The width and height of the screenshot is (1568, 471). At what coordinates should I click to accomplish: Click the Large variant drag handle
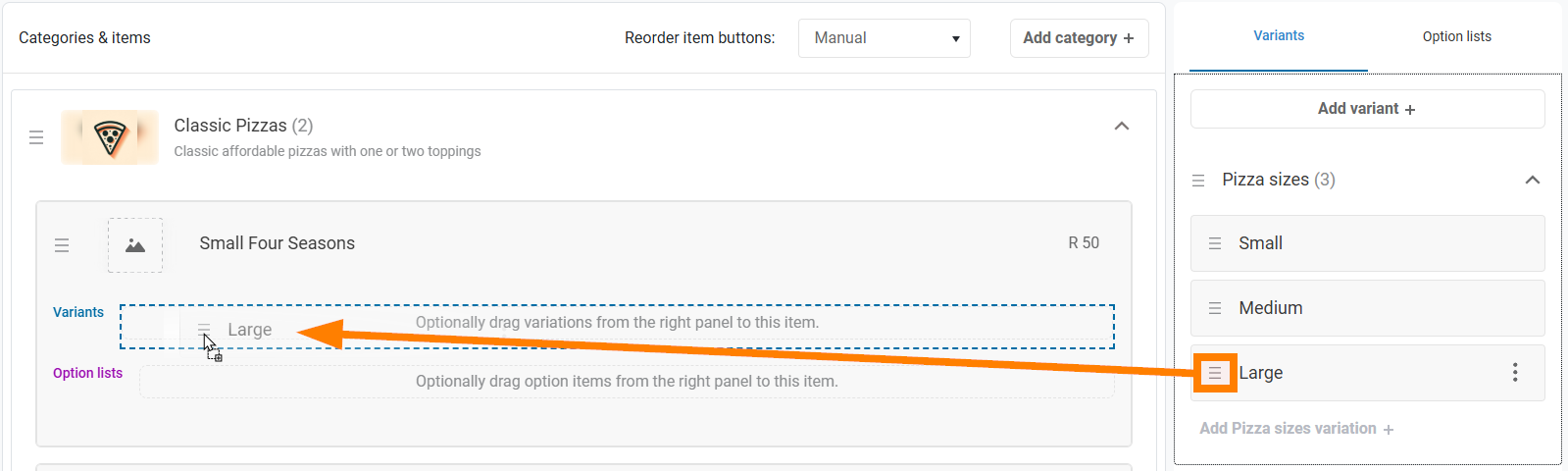pyautogui.click(x=1215, y=373)
